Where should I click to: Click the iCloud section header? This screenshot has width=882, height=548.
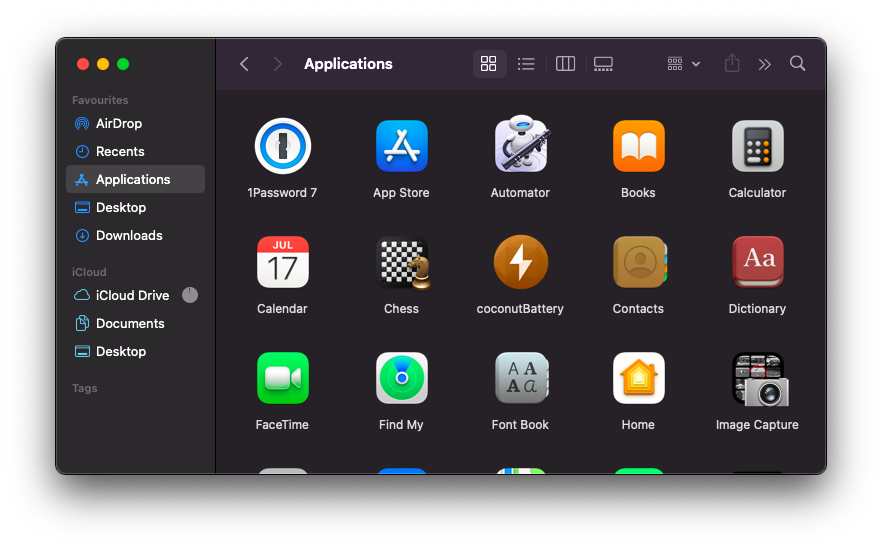click(x=89, y=272)
